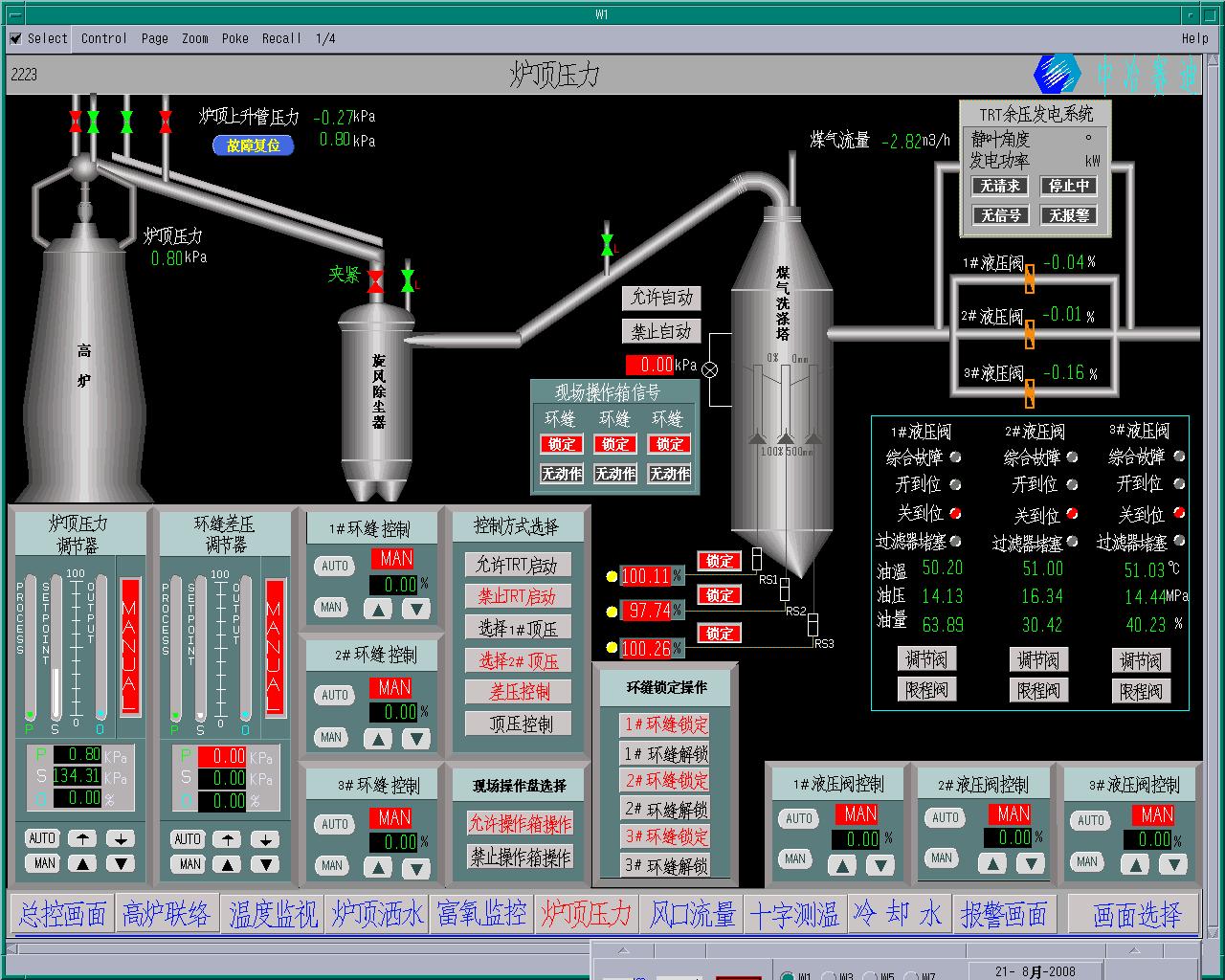Click 允许TRT启动 button

pos(517,565)
